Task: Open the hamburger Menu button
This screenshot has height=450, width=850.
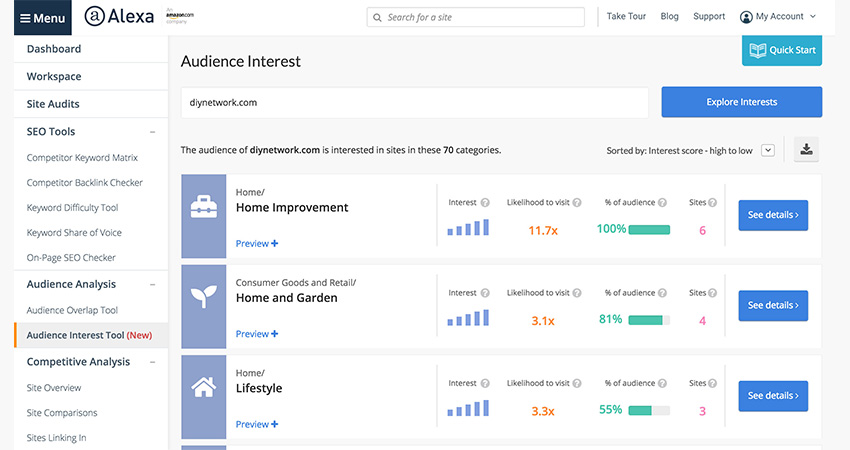Action: [42, 18]
